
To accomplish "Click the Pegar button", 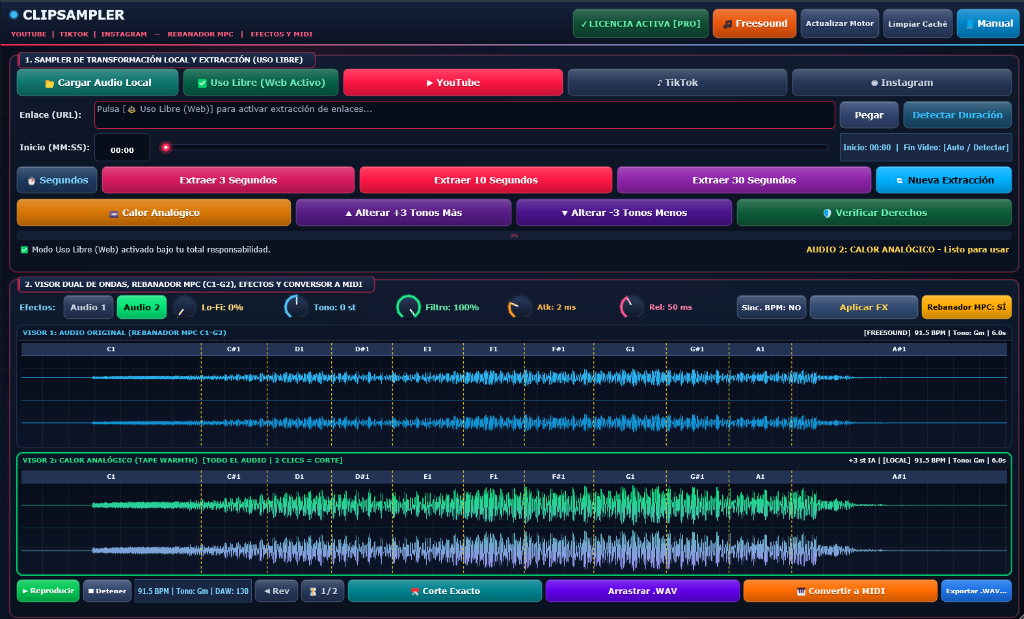I will pyautogui.click(x=869, y=115).
